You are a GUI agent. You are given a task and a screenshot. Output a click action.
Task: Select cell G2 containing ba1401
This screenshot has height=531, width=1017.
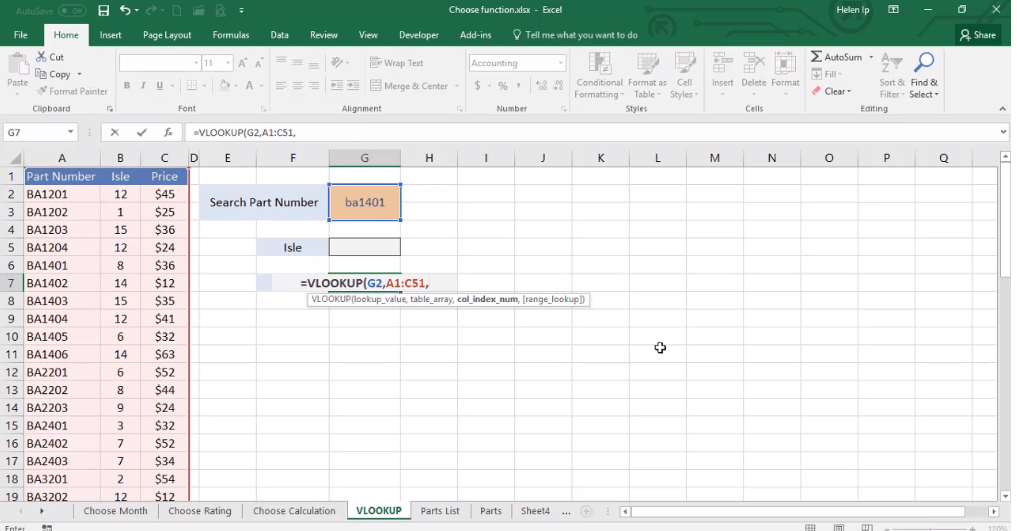coord(365,202)
